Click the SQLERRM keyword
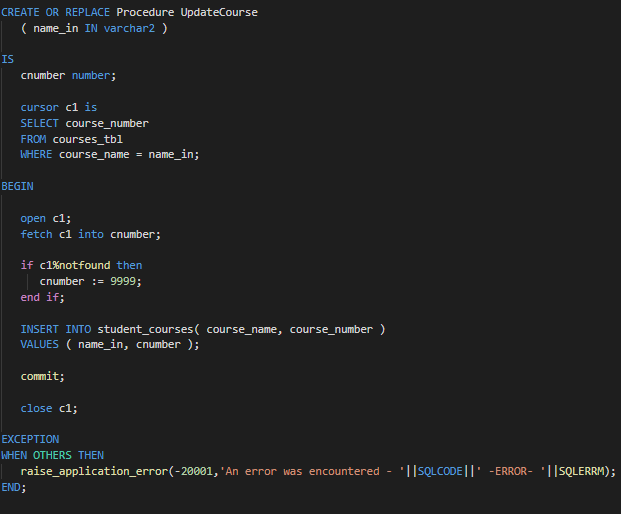The width and height of the screenshot is (621, 514). coord(581,471)
